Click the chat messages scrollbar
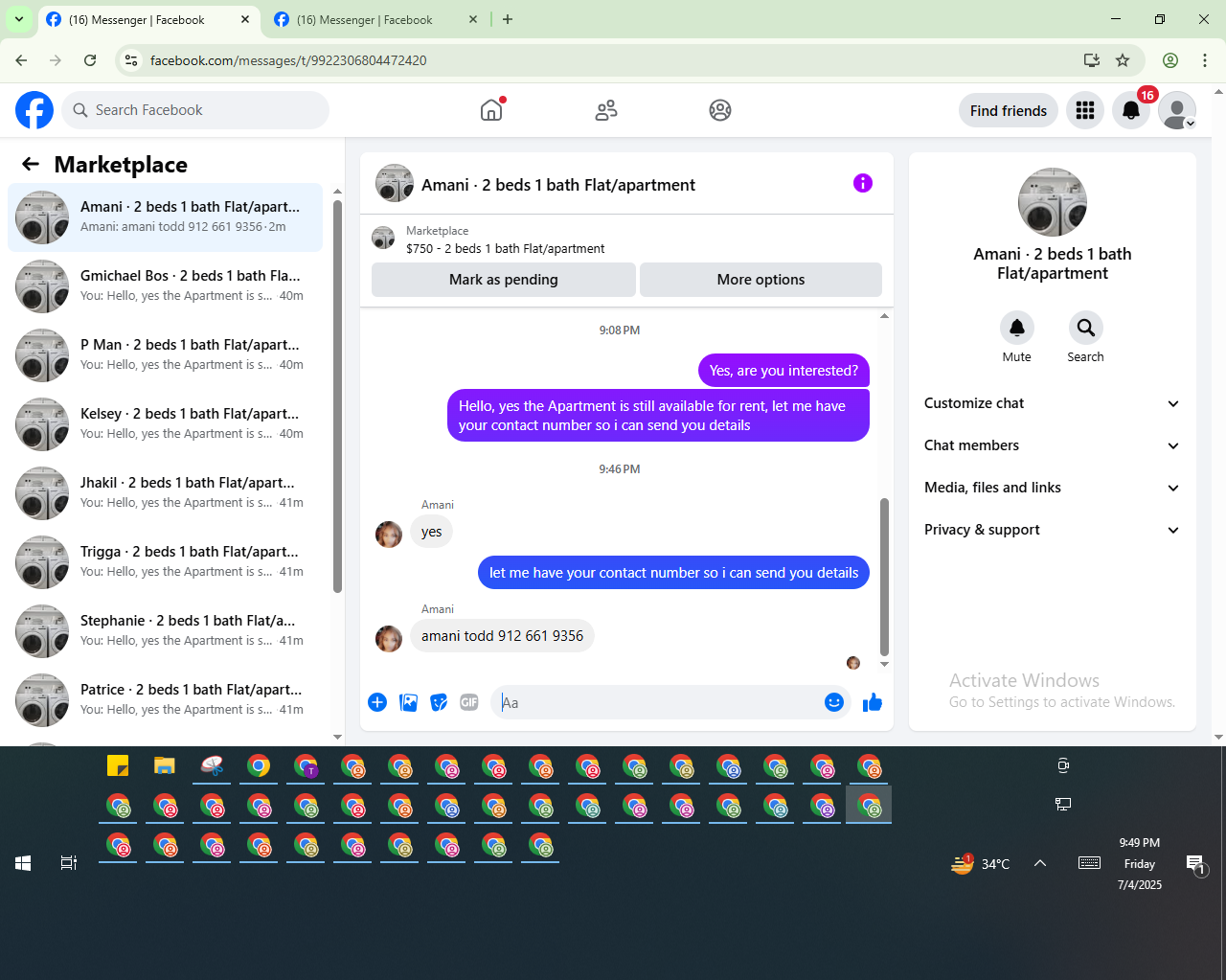The width and height of the screenshot is (1226, 980). coord(884,576)
